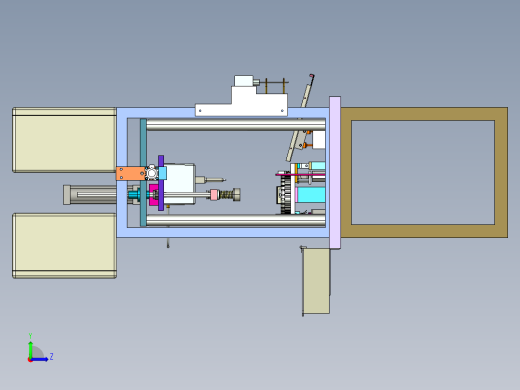
Task: Select the large cyan block near the gear
Action: (310, 195)
